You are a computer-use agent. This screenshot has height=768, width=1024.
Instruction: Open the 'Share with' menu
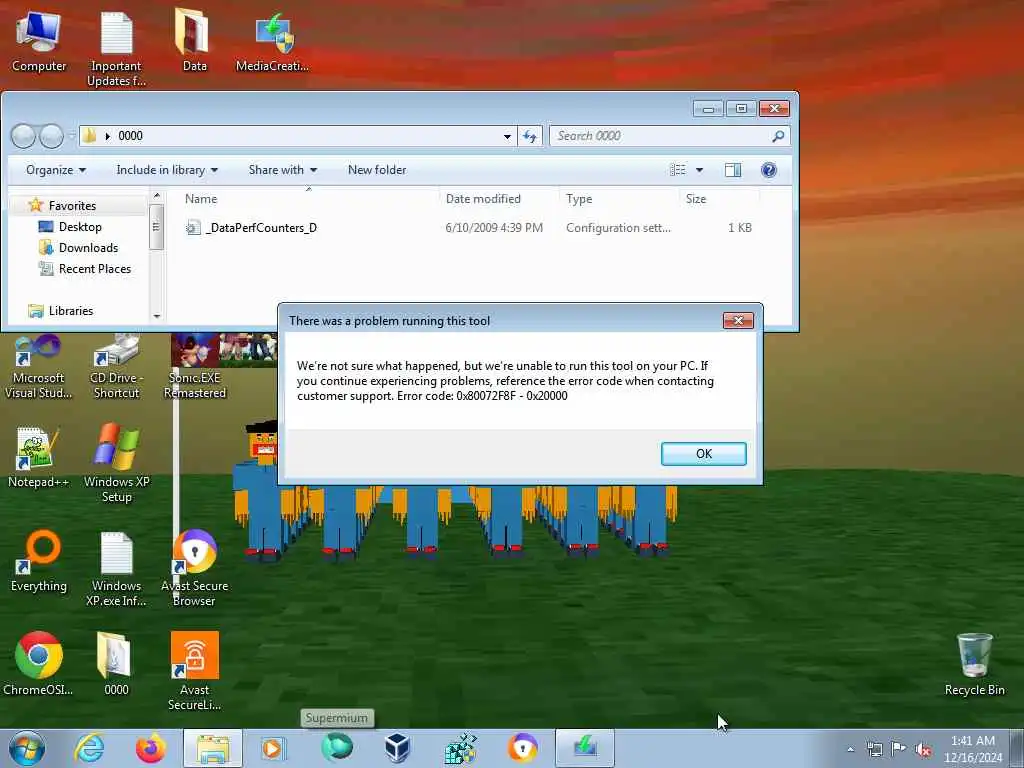tap(282, 170)
